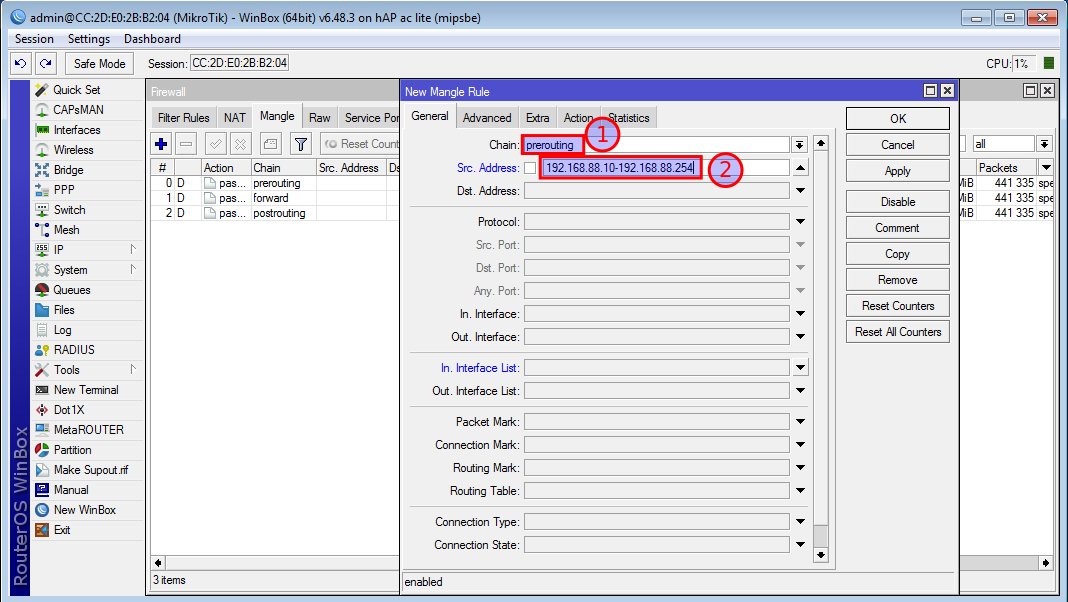Image resolution: width=1068 pixels, height=602 pixels.
Task: Launch New WinBox
Action: pos(84,509)
